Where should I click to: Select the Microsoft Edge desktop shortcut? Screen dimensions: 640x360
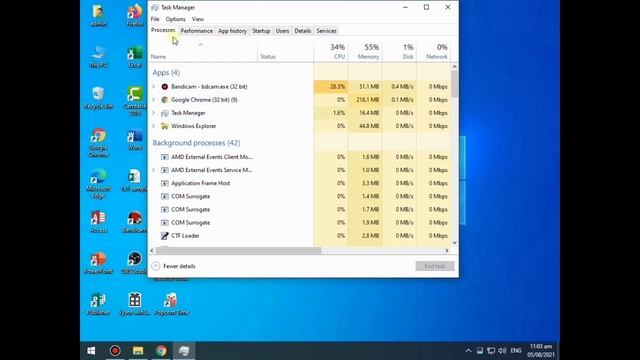pyautogui.click(x=98, y=184)
